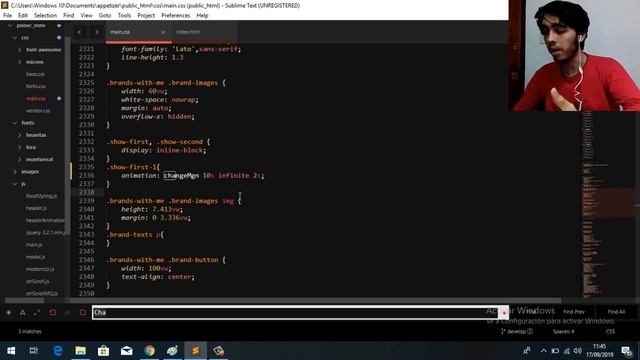Open onScroll.js from sidebar
The height and width of the screenshot is (360, 640).
click(38, 282)
